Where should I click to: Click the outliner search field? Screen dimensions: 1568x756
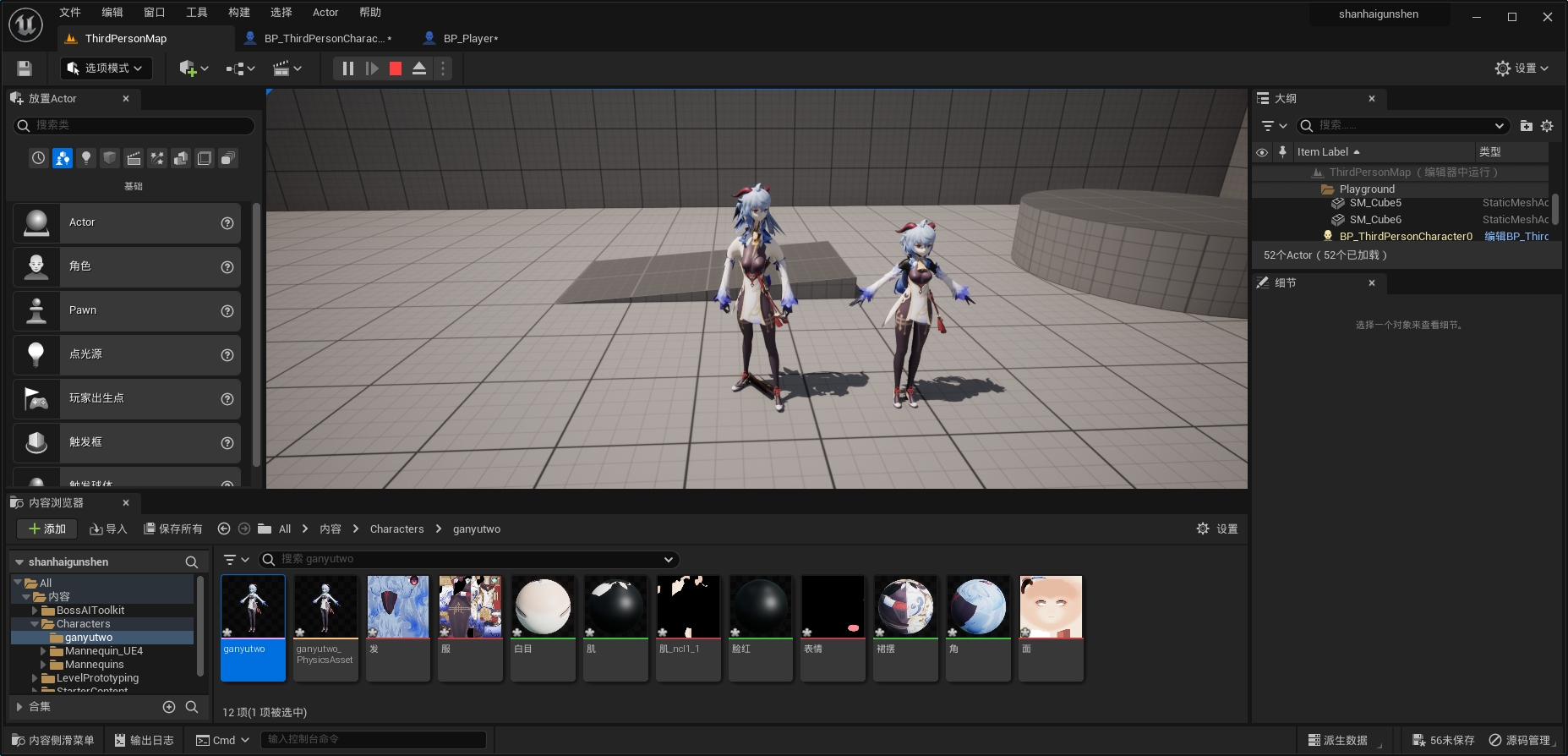click(1403, 126)
